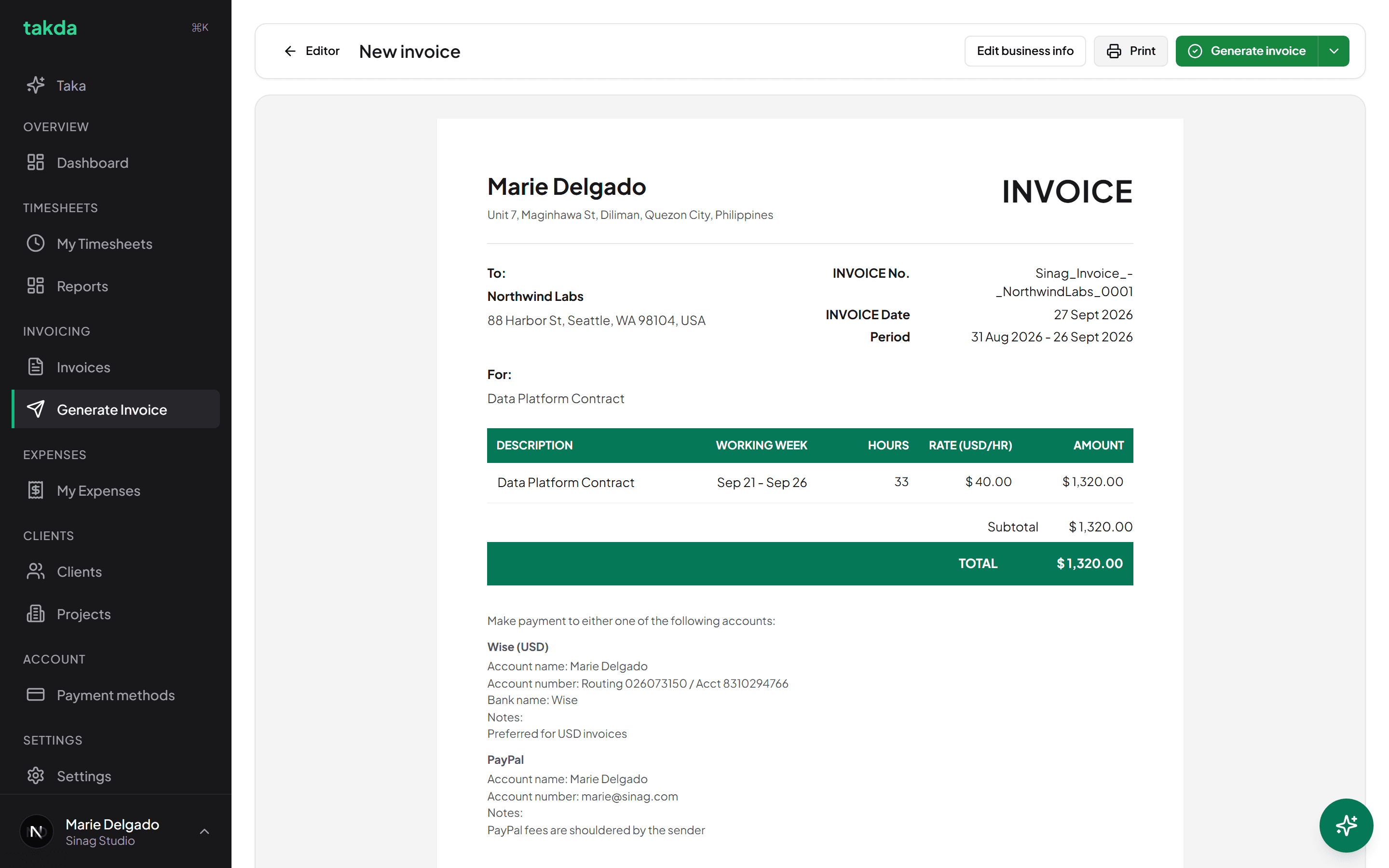Click the PayPal payment heading
1389x868 pixels.
[x=505, y=759]
